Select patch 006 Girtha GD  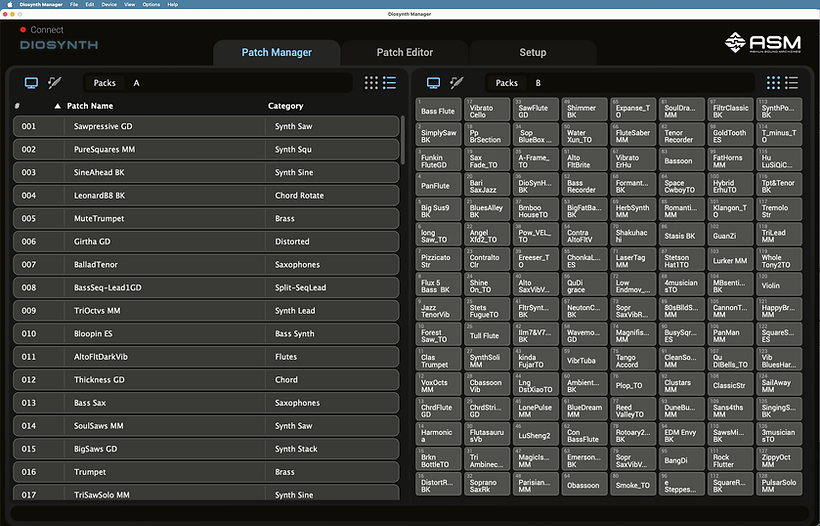[206, 242]
